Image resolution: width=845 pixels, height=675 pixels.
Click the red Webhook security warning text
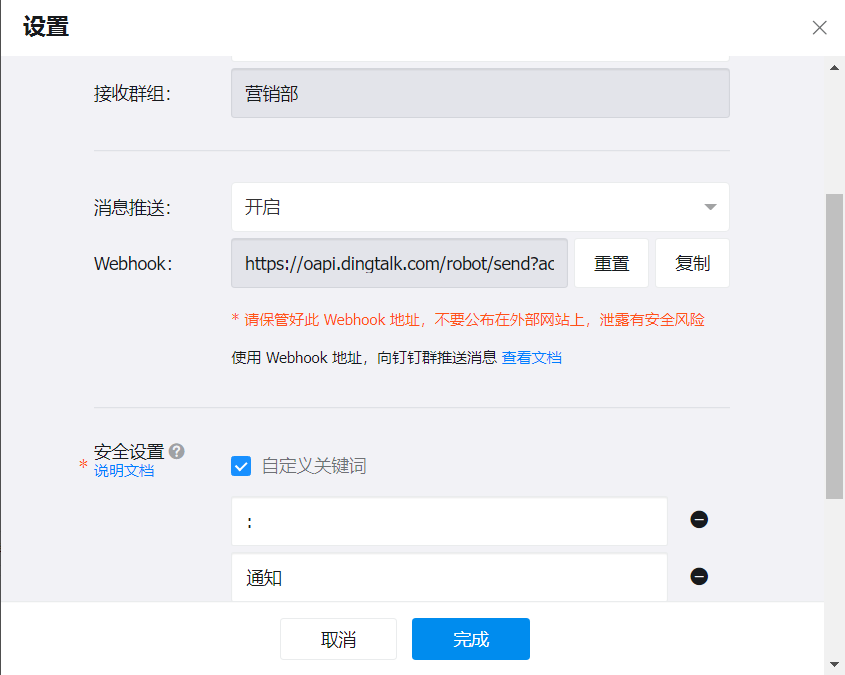pyautogui.click(x=468, y=320)
